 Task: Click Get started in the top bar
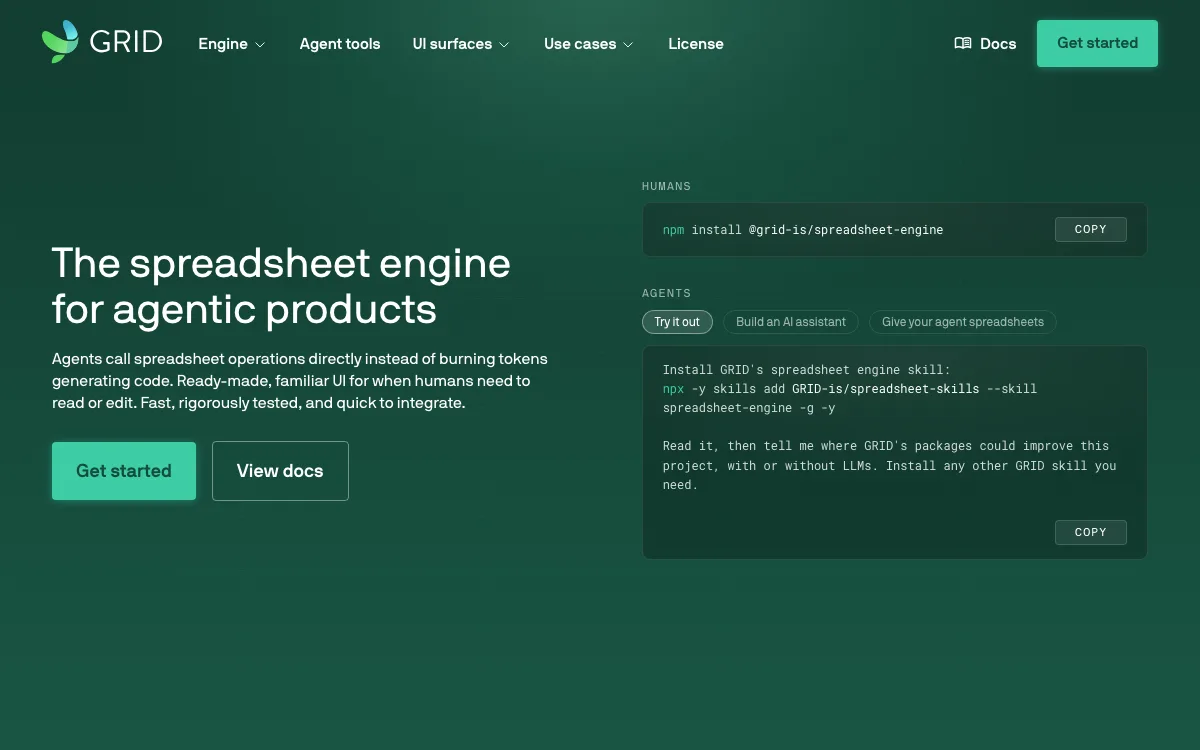pyautogui.click(x=1097, y=43)
